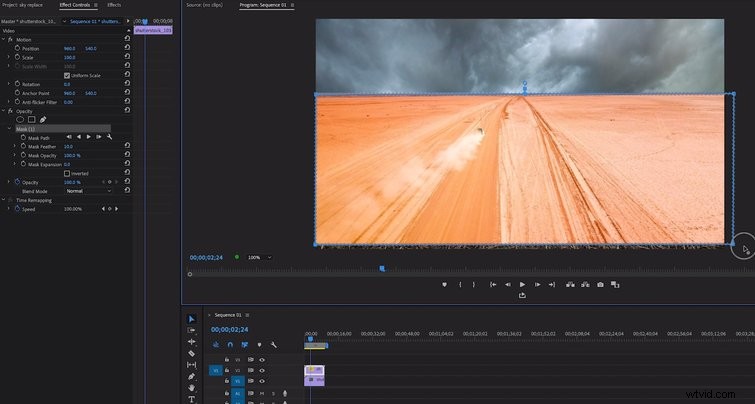Open Sequence 01 timeline panel menu
The height and width of the screenshot is (404, 755).
tap(247, 315)
